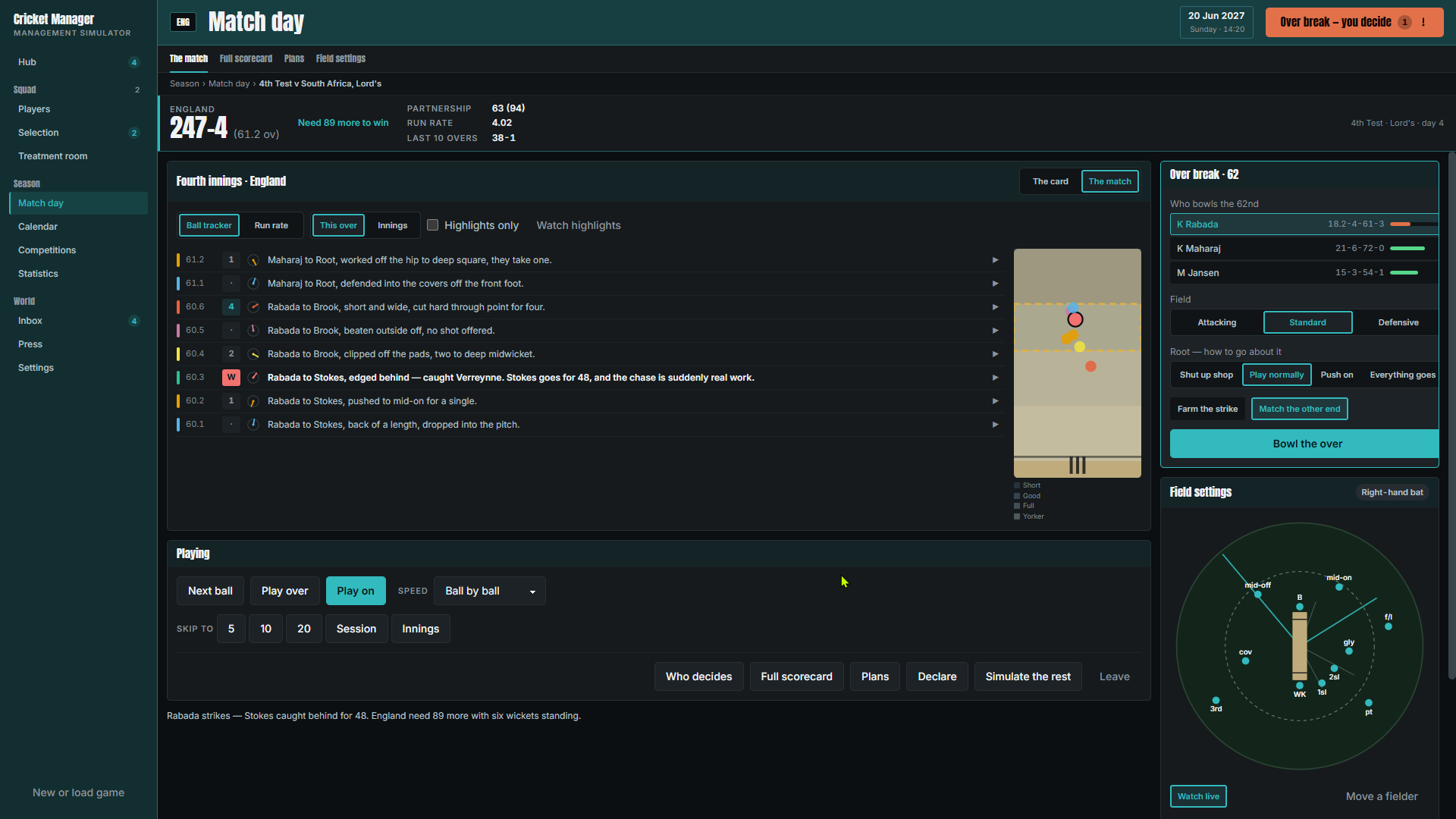This screenshot has height=819, width=1456.
Task: Click the Simulate the rest button
Action: (1028, 676)
